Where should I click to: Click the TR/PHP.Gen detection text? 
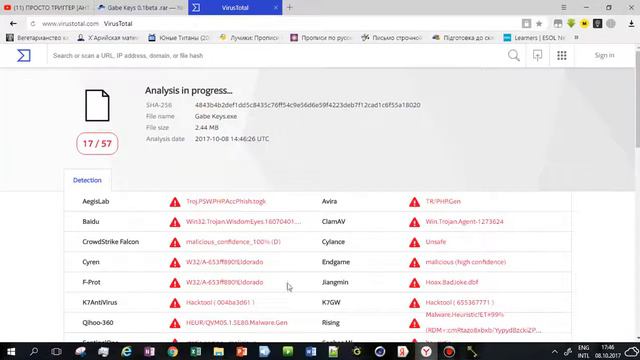(443, 201)
